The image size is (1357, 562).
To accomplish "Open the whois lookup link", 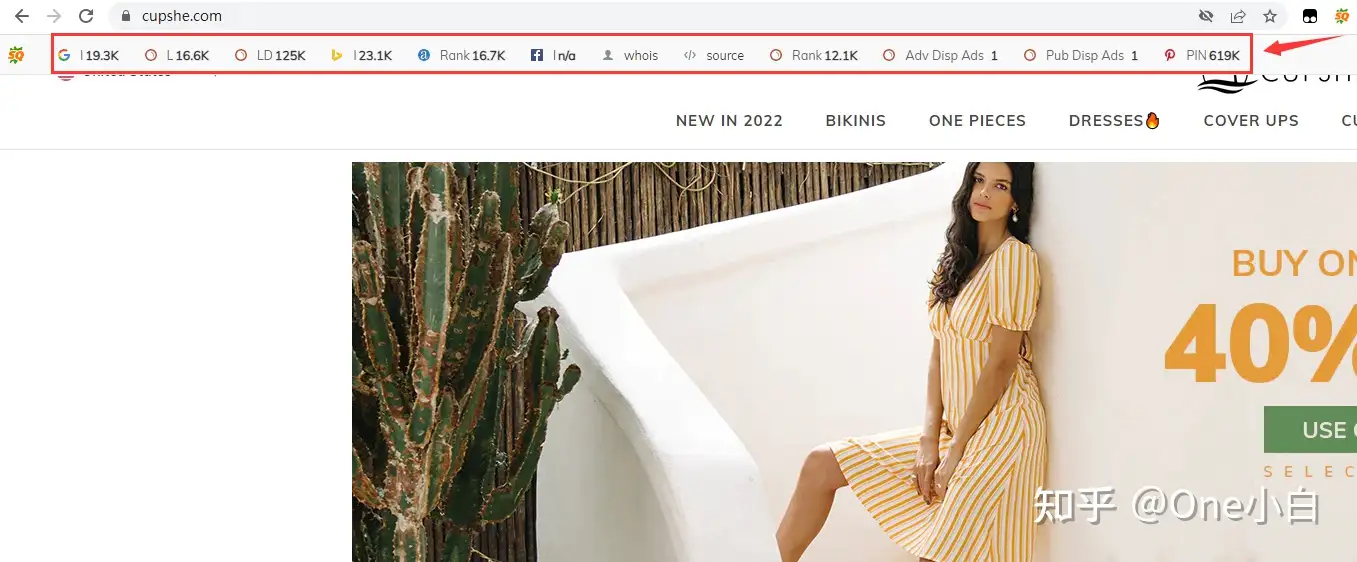I will tap(630, 56).
